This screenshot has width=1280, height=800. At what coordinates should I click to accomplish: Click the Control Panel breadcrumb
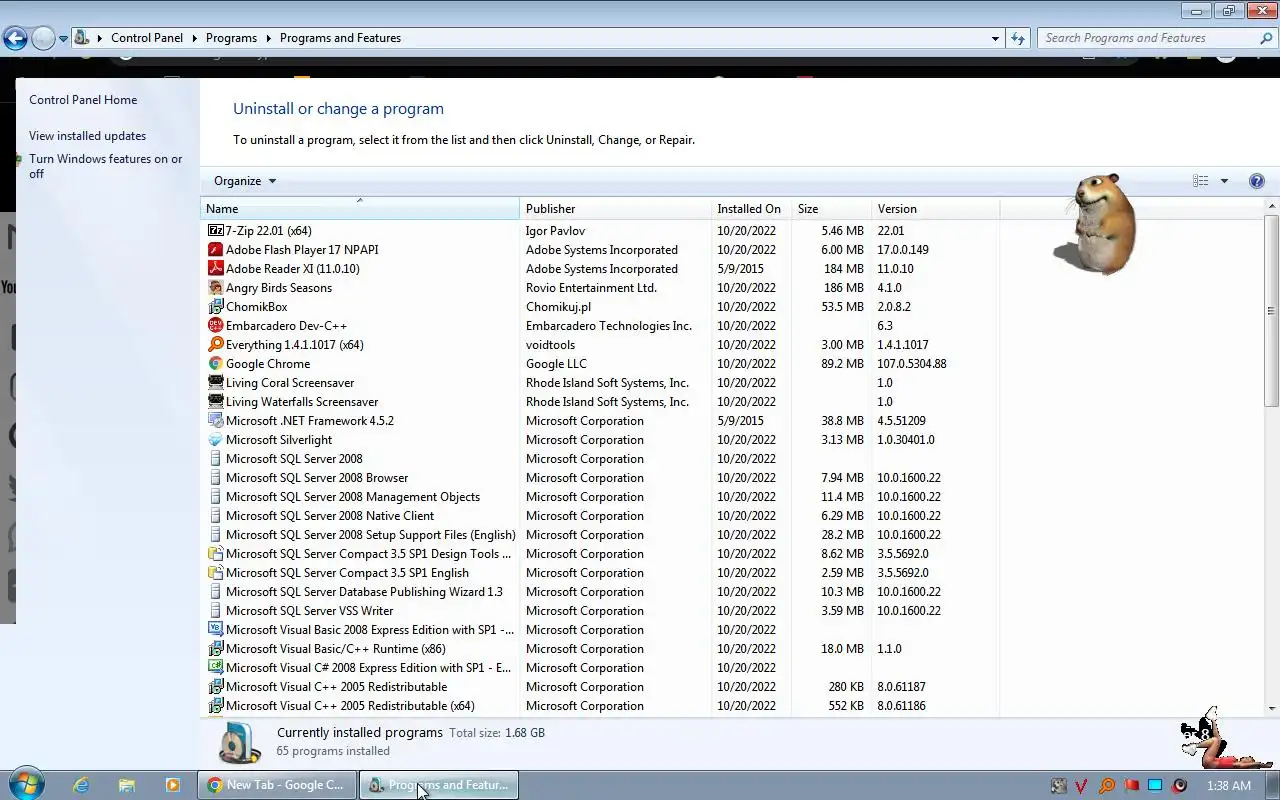[147, 38]
